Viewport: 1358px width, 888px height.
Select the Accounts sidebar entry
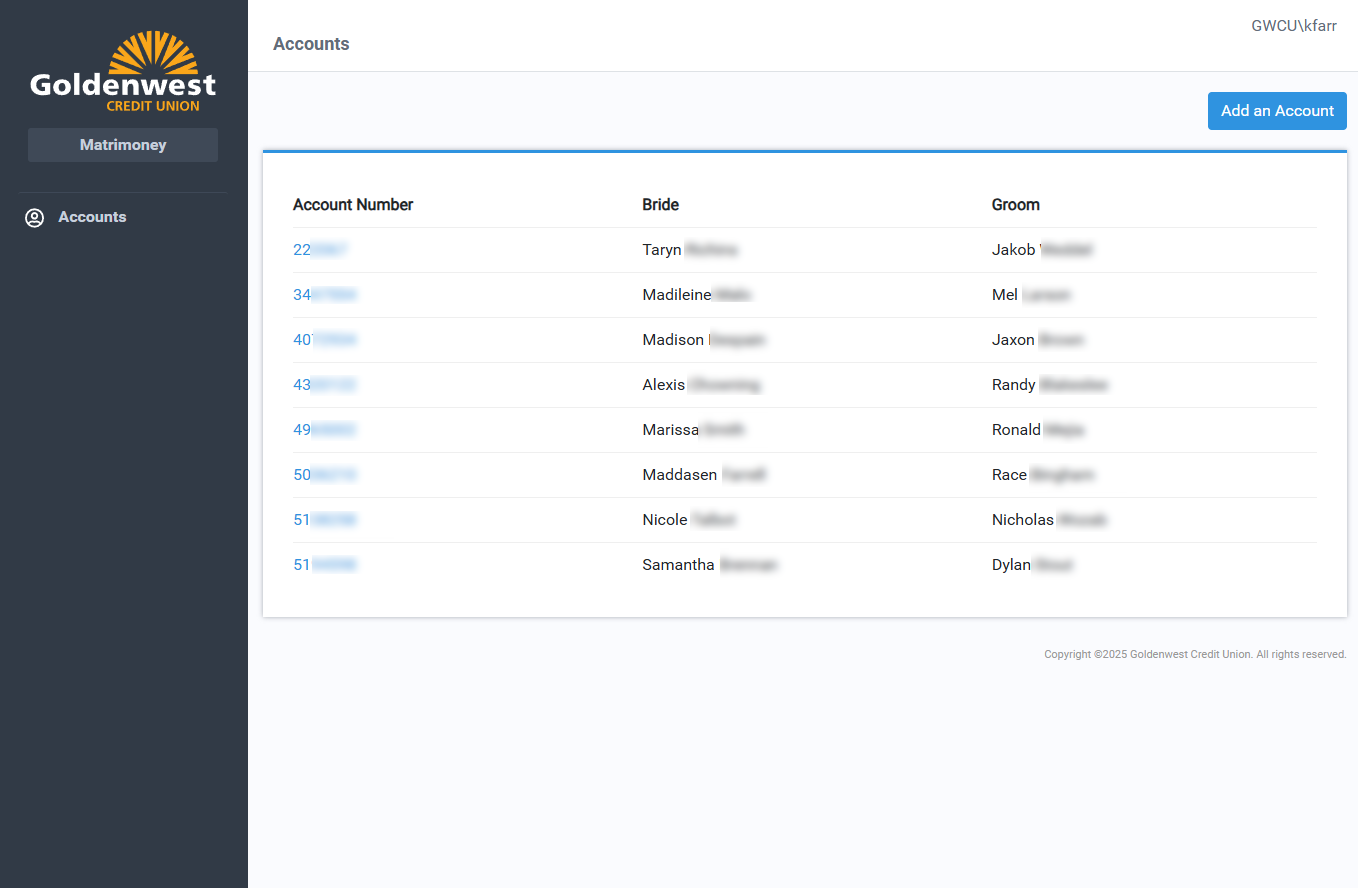(x=92, y=217)
